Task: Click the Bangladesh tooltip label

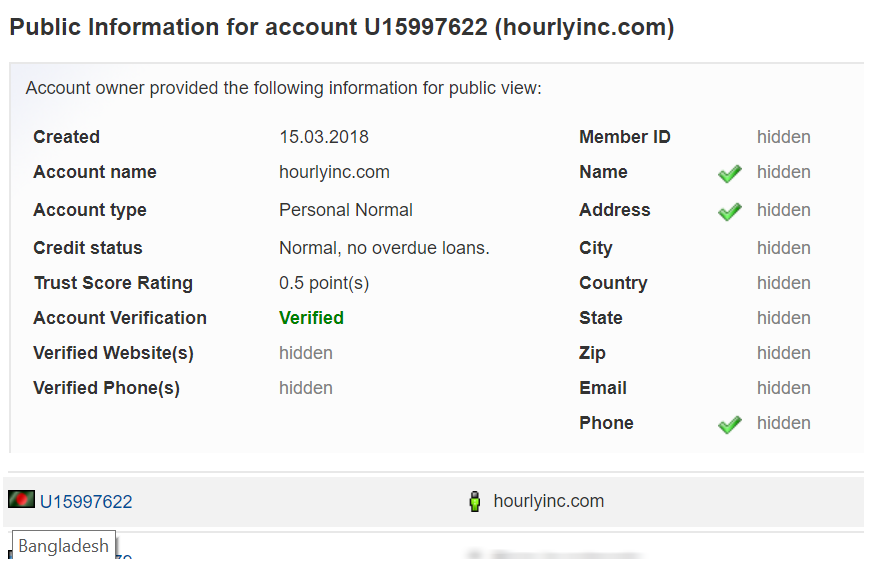Action: [64, 546]
